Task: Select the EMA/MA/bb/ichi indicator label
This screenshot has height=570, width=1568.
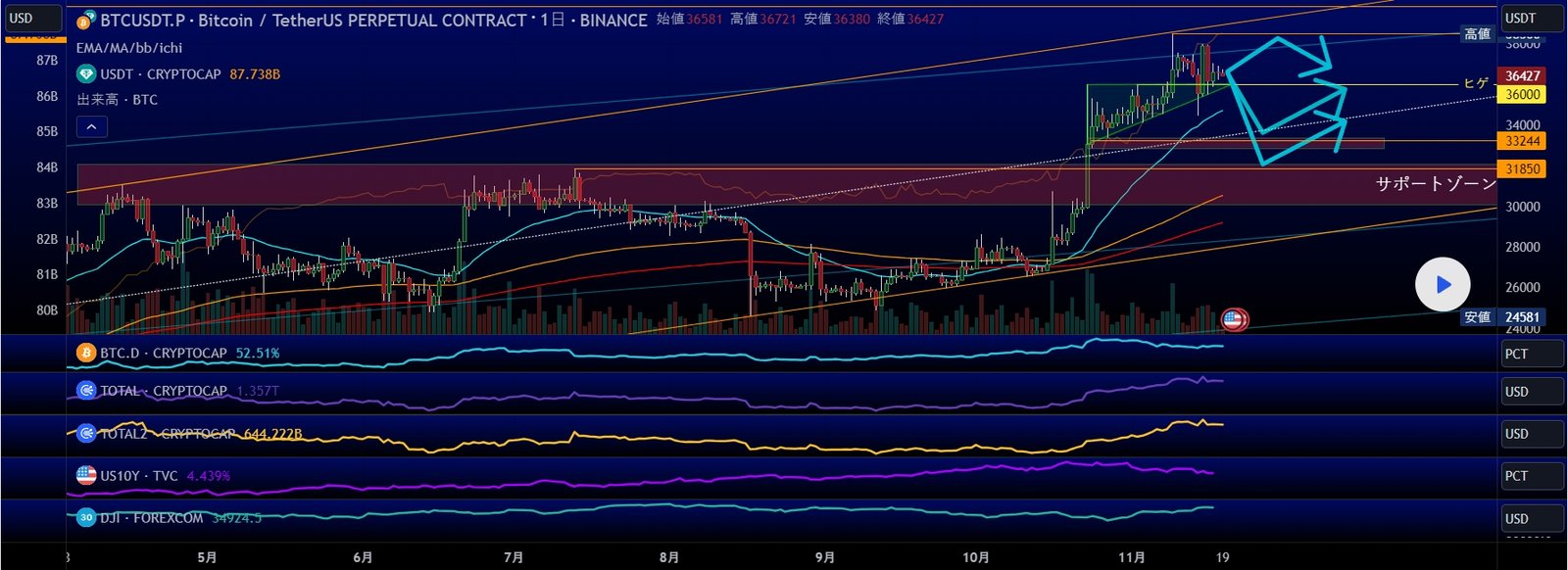Action: [129, 48]
